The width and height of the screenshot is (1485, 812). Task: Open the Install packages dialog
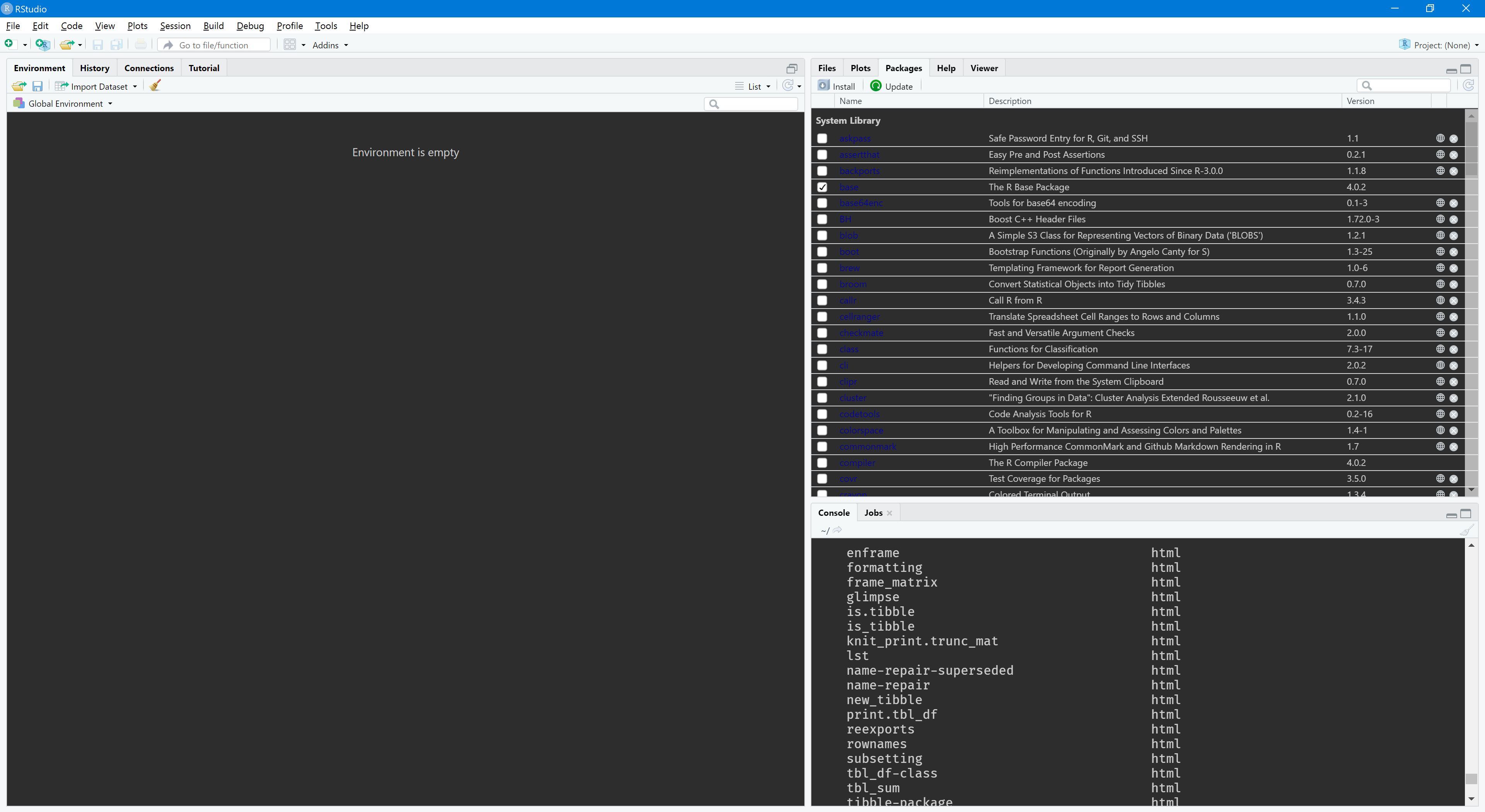point(836,86)
